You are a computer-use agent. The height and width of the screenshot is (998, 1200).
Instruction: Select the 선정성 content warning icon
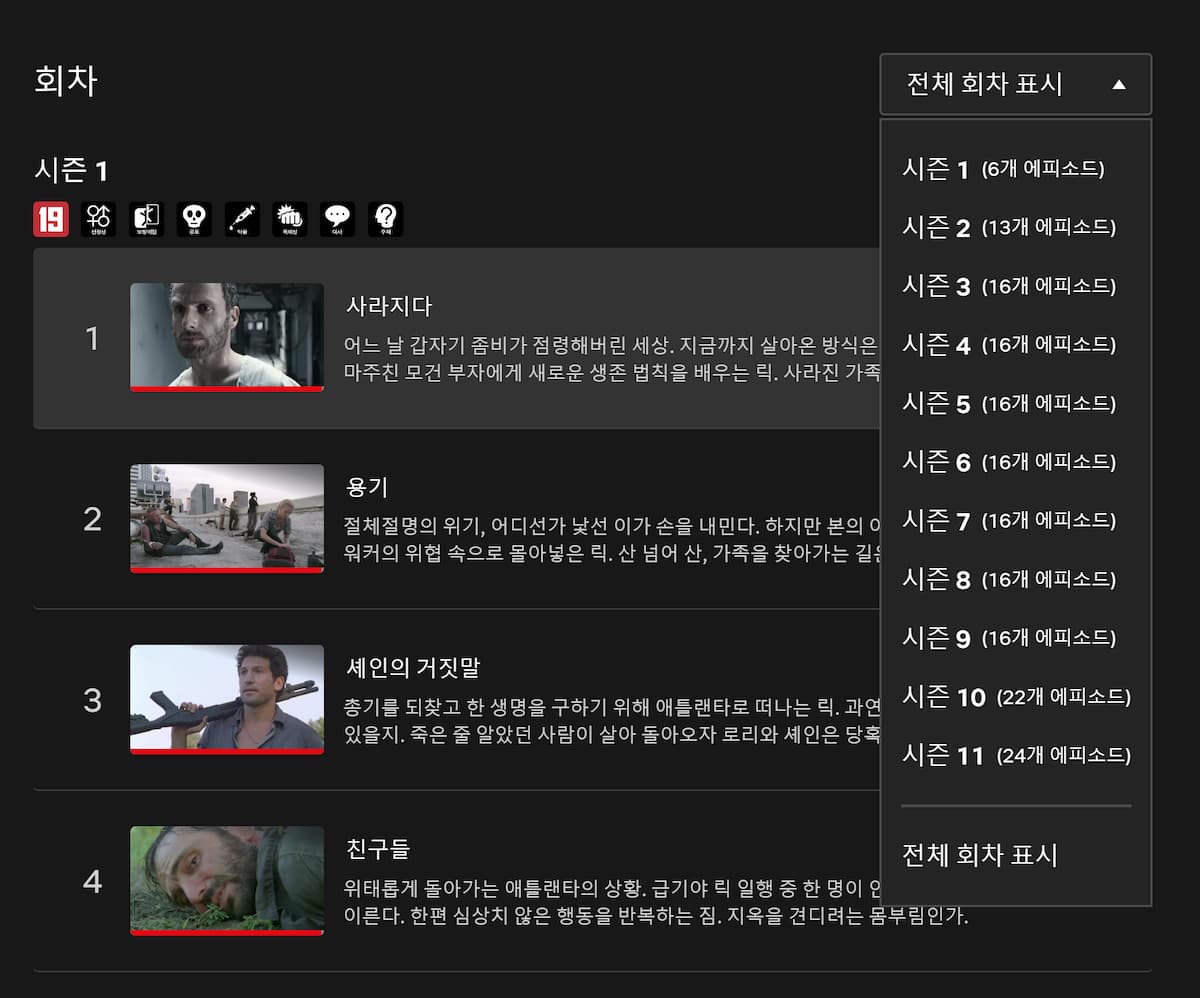97,219
